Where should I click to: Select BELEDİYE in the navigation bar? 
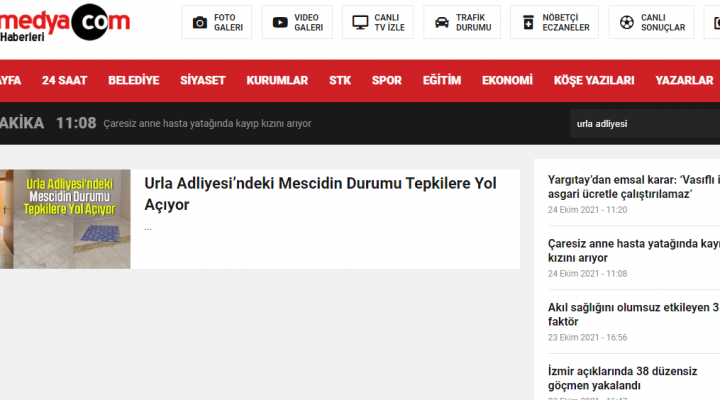(133, 80)
